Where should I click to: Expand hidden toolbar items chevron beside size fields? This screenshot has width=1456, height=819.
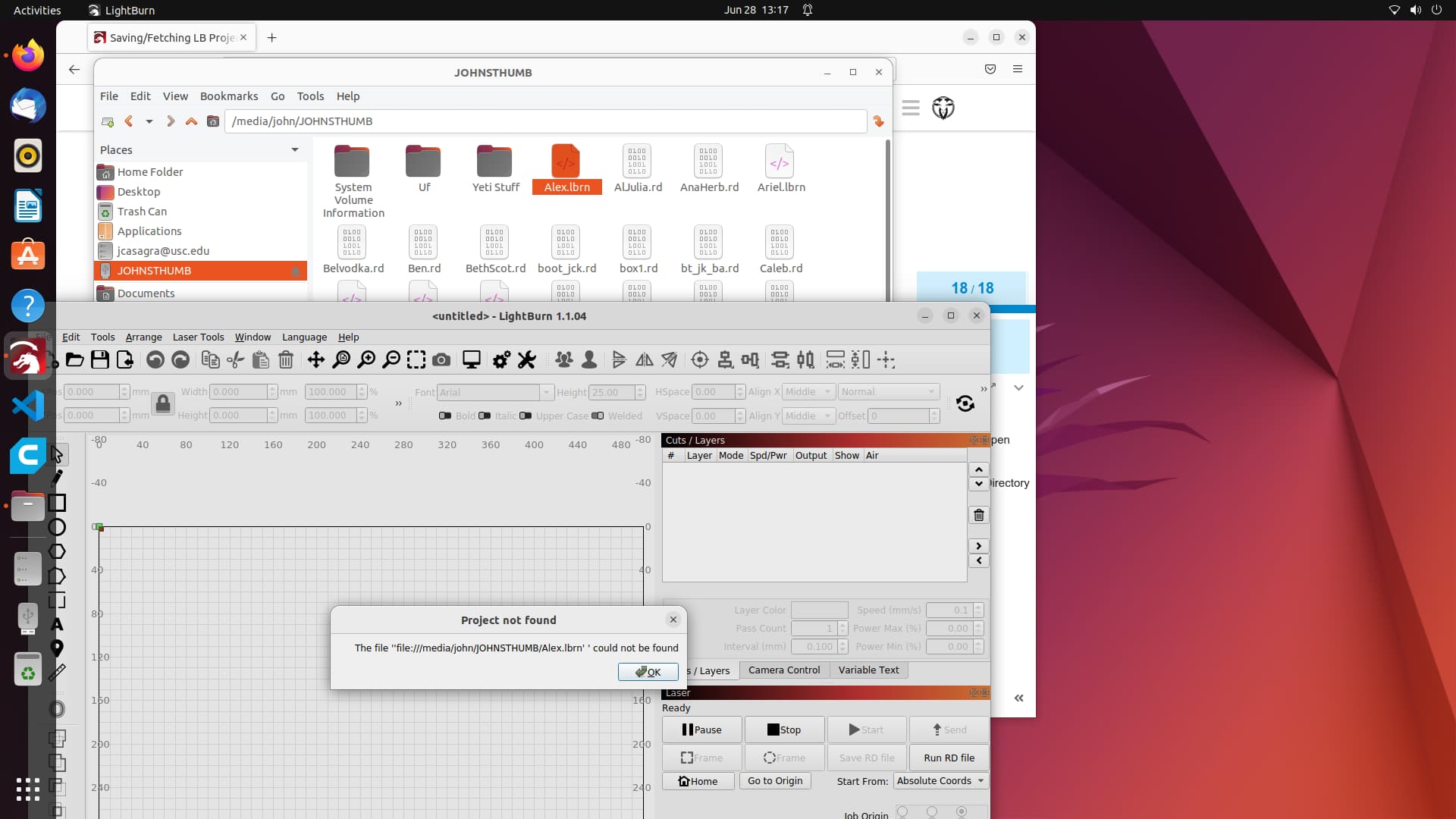tap(399, 403)
